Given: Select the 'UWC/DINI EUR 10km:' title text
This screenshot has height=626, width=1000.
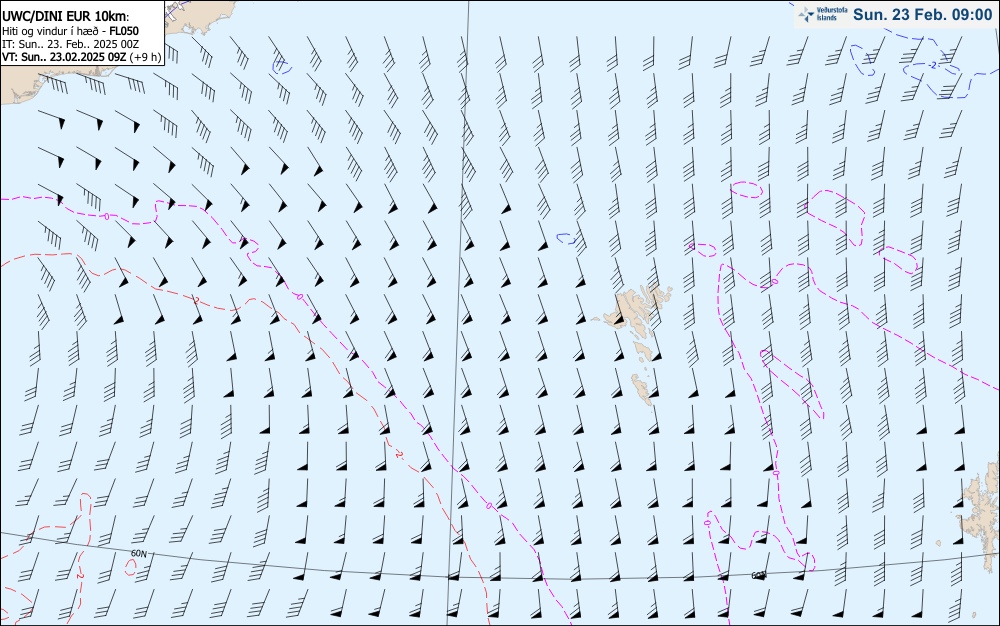Looking at the screenshot, I should [x=66, y=17].
